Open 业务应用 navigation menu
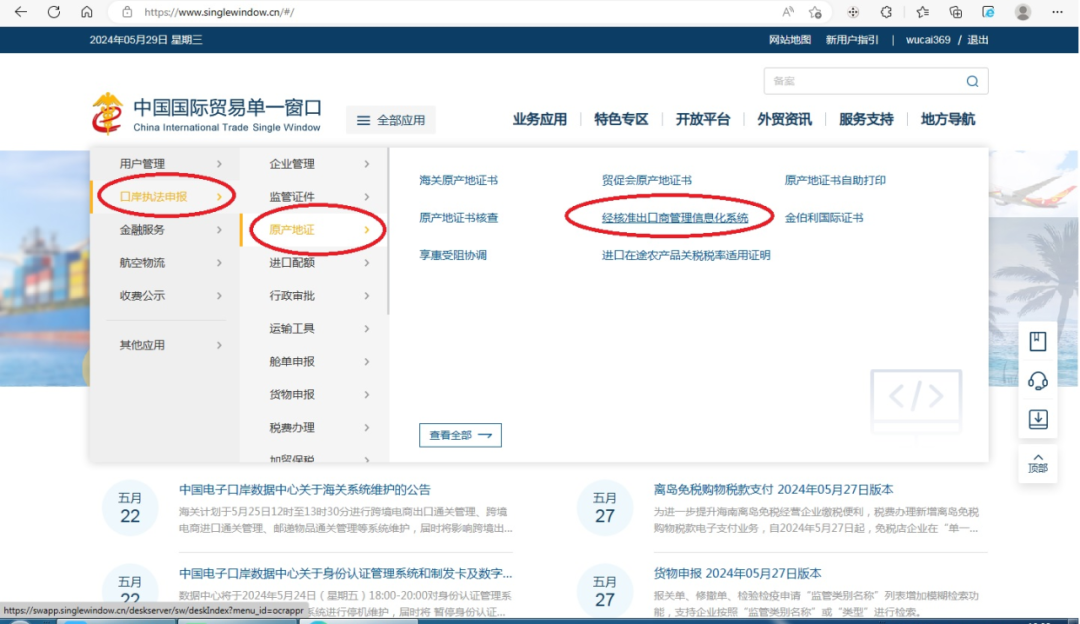This screenshot has height=624, width=1080. (x=539, y=119)
